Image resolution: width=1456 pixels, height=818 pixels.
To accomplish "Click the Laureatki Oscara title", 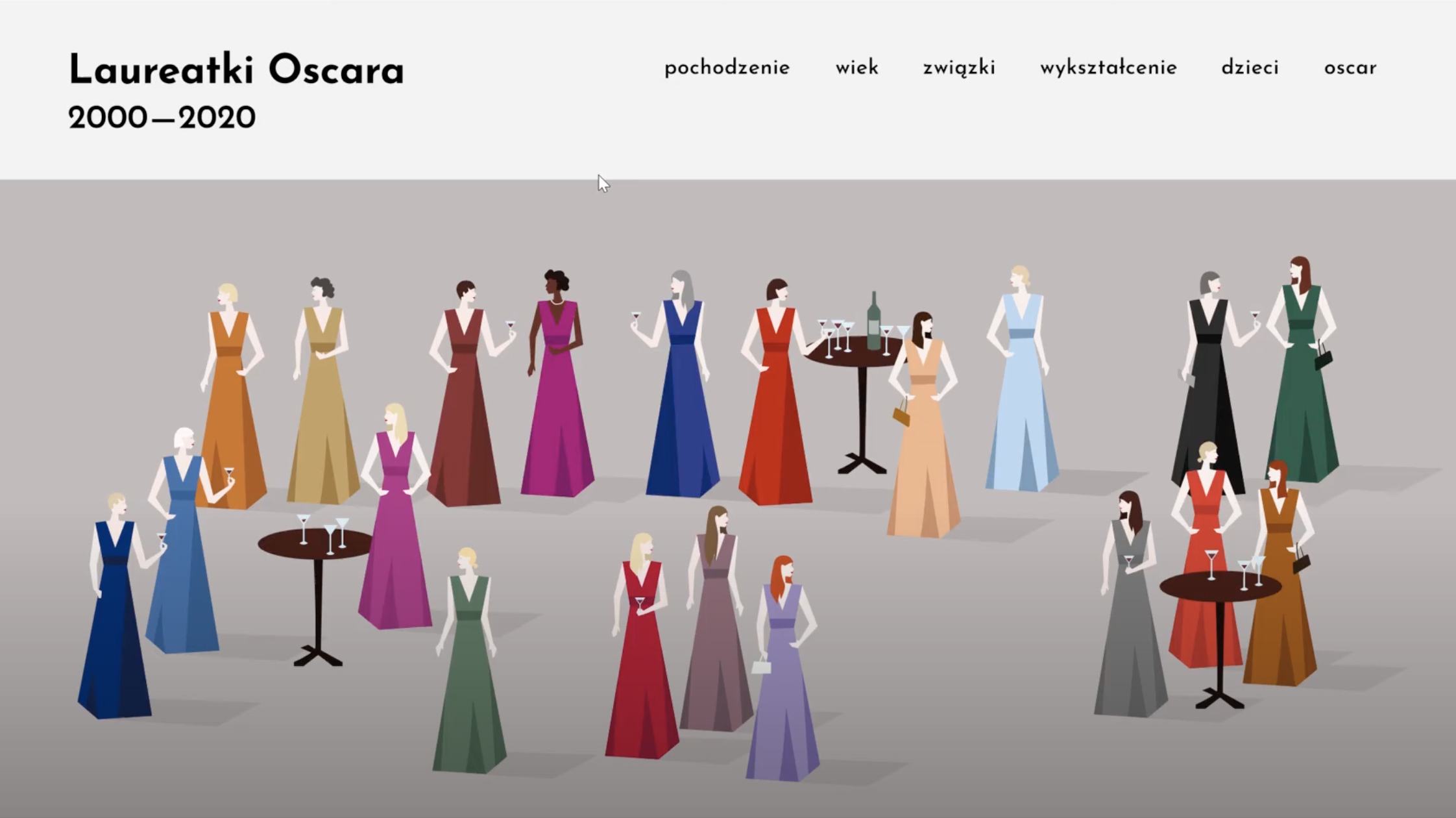I will click(236, 69).
